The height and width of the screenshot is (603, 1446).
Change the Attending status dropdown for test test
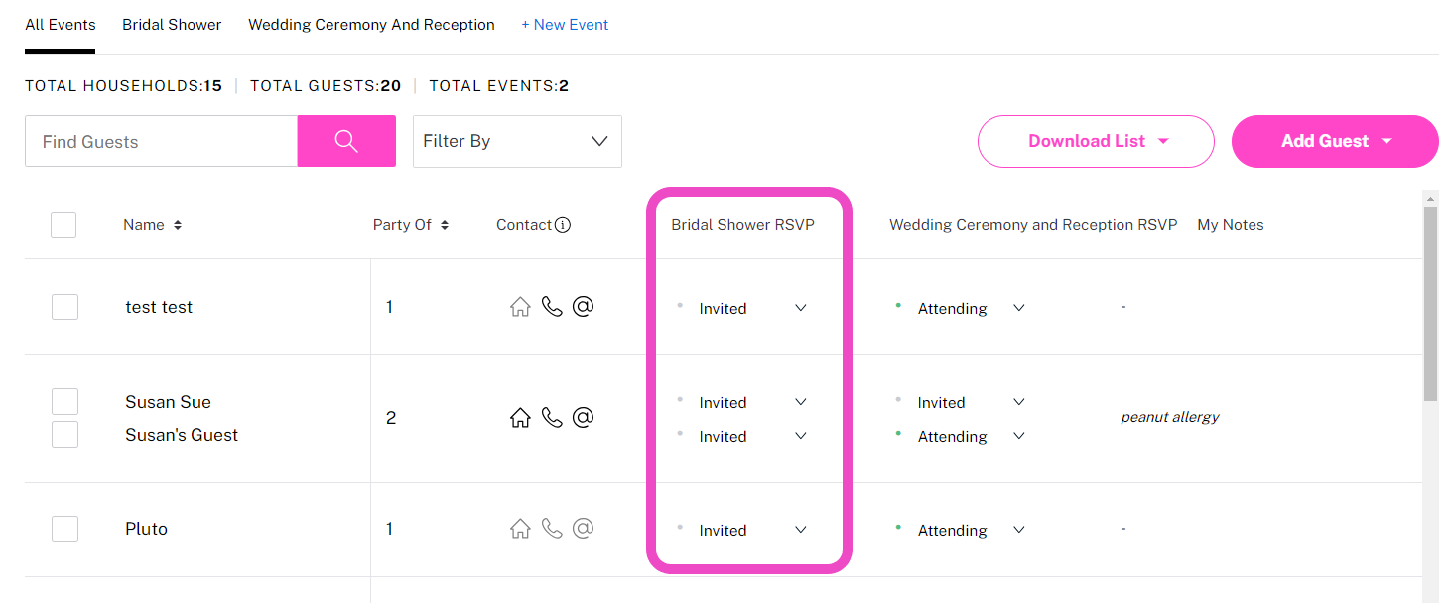[x=1017, y=308]
